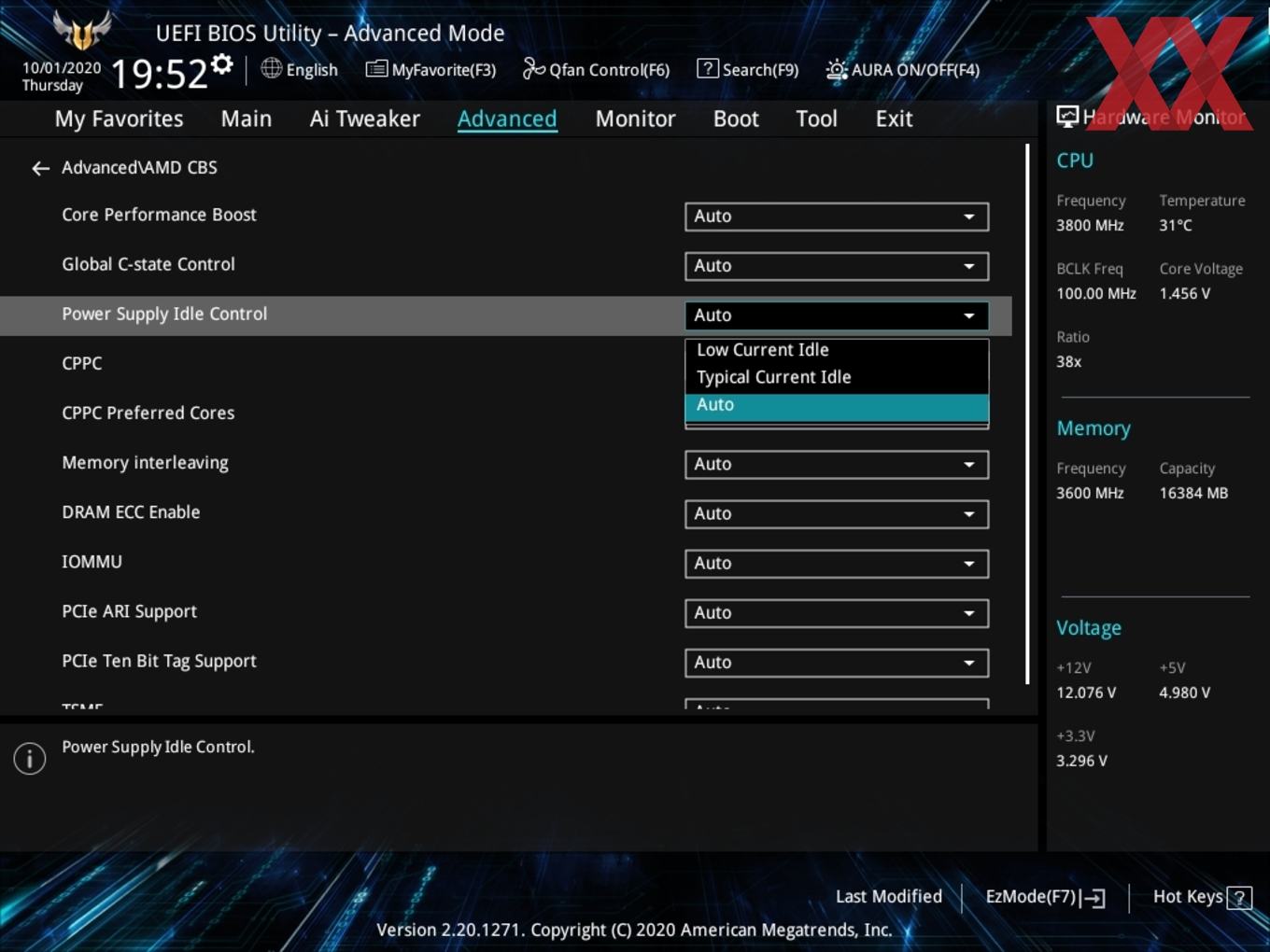Click MyFavorite(F3) label
The height and width of the screenshot is (952, 1270).
444,70
